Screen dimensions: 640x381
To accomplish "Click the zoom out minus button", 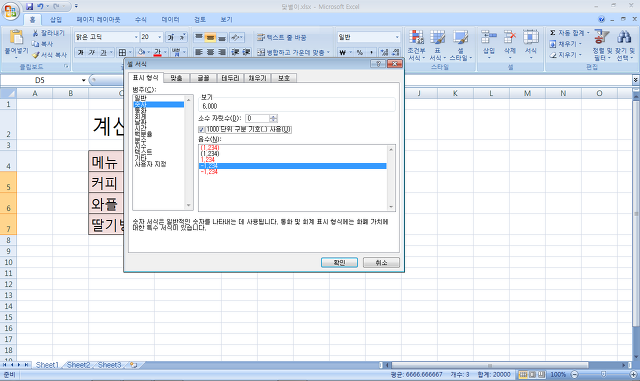I will pyautogui.click(x=575, y=374).
